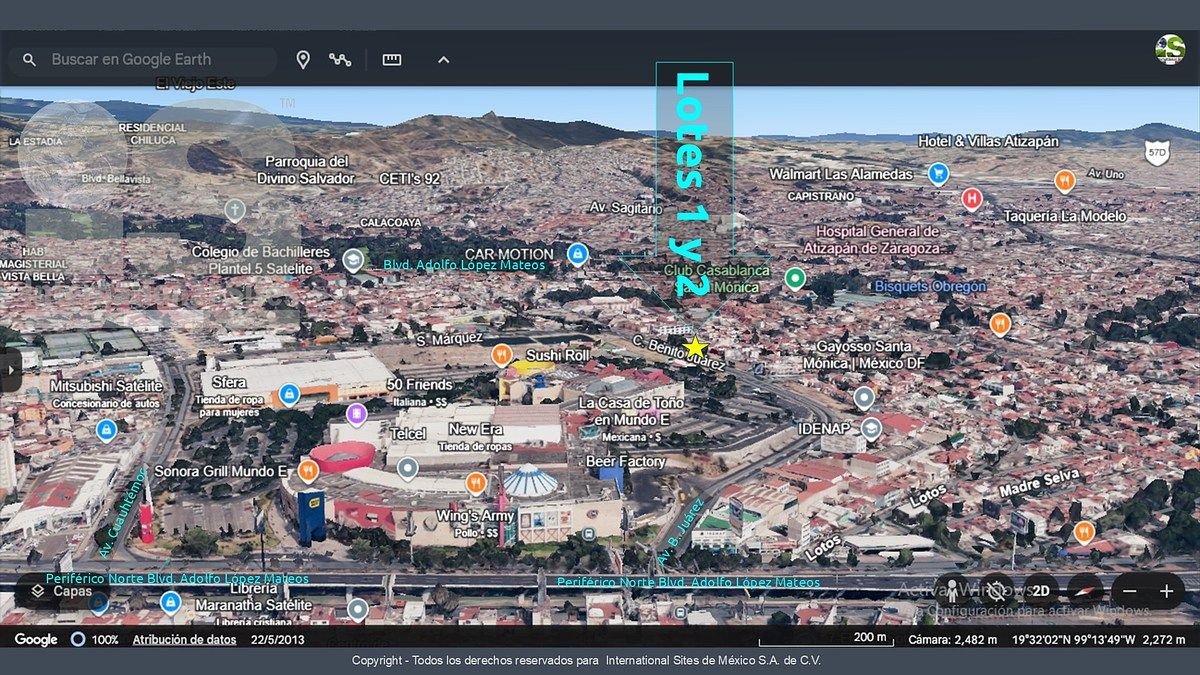Toggle 2D view mode
This screenshot has height=675, width=1200.
(x=1041, y=591)
